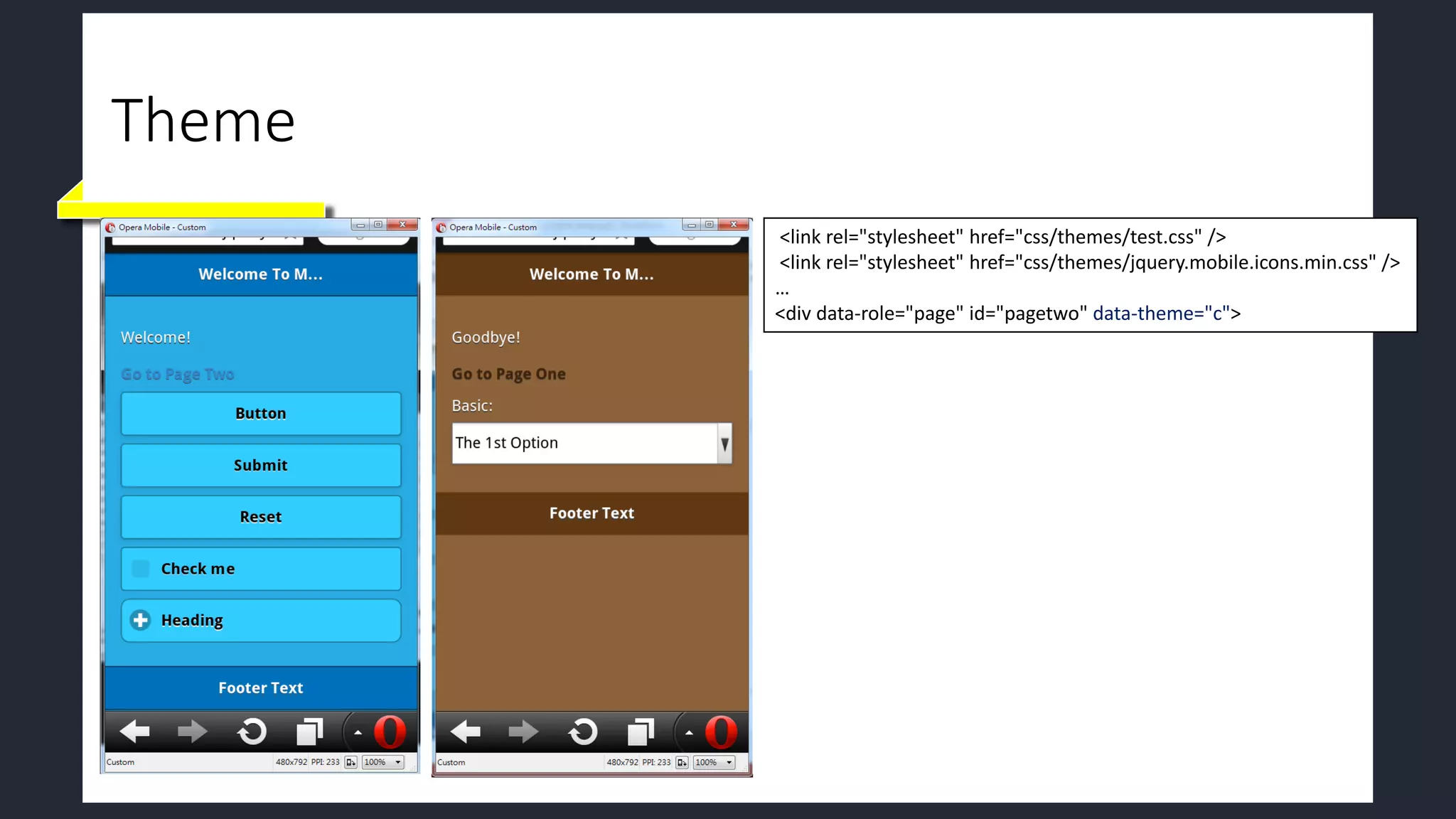Toggle the Check me checkbox
Image resolution: width=1456 pixels, height=819 pixels.
tap(141, 569)
